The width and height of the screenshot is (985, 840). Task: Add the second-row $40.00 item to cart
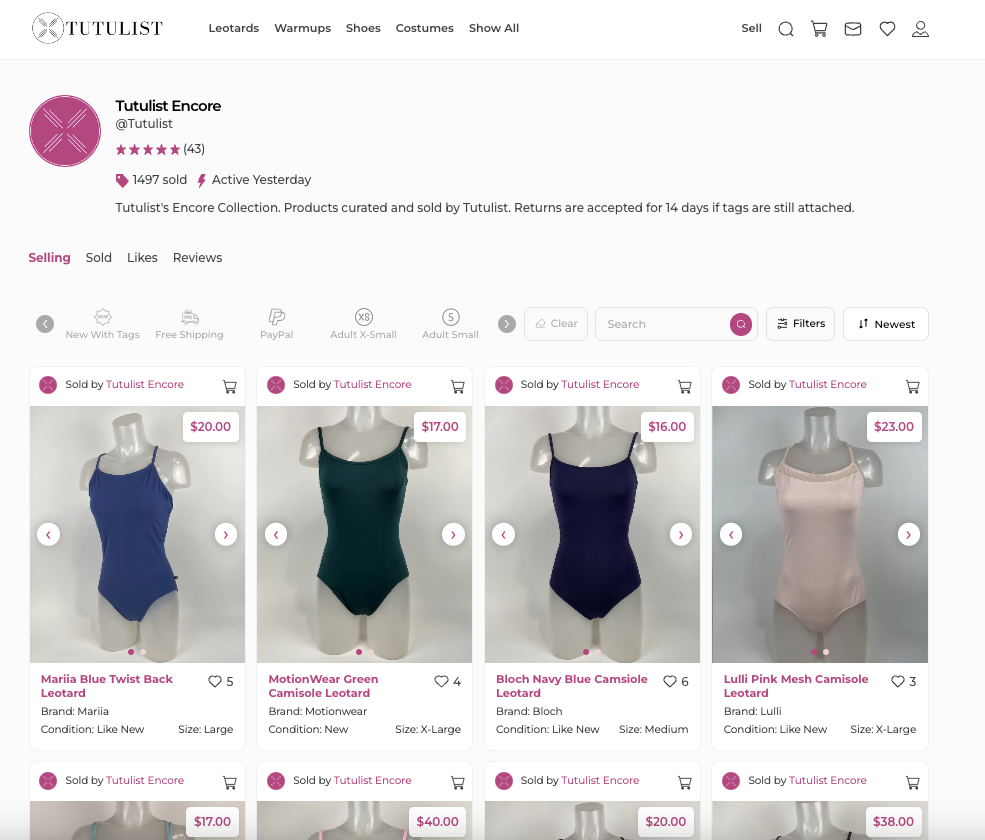pos(457,782)
